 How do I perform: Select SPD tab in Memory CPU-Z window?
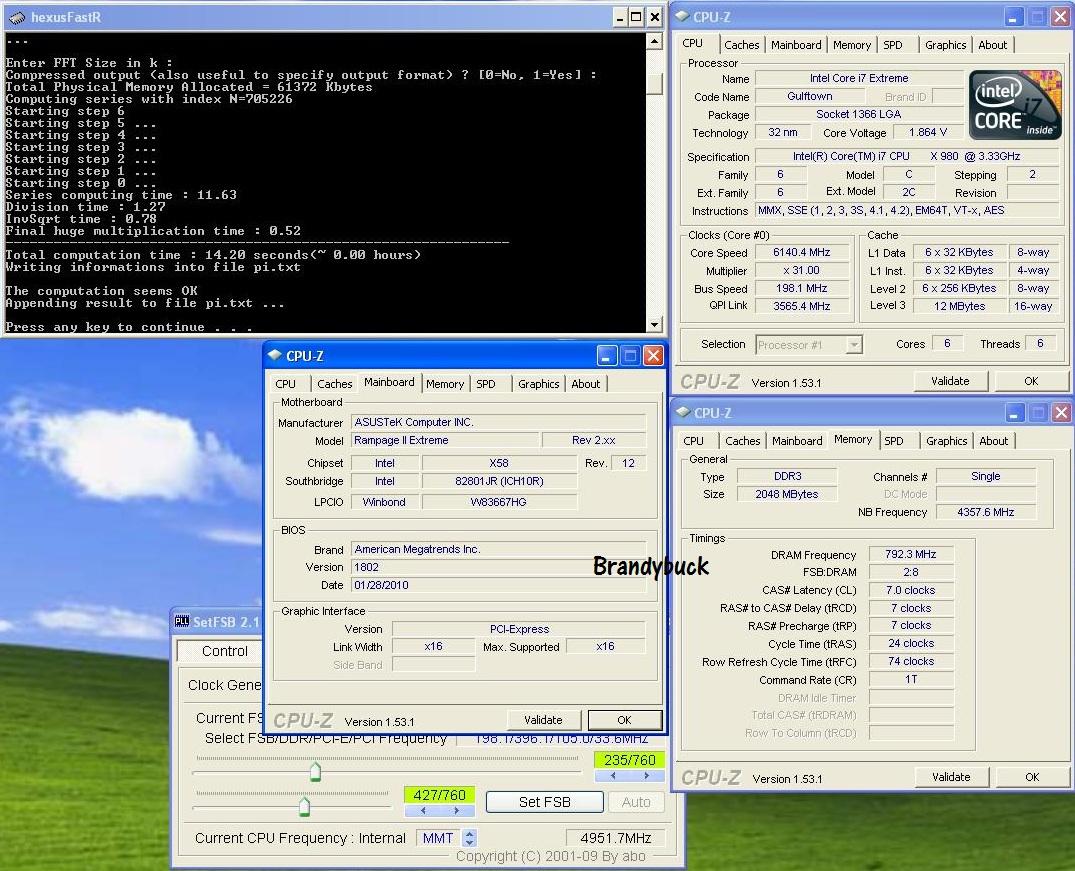pyautogui.click(x=894, y=441)
